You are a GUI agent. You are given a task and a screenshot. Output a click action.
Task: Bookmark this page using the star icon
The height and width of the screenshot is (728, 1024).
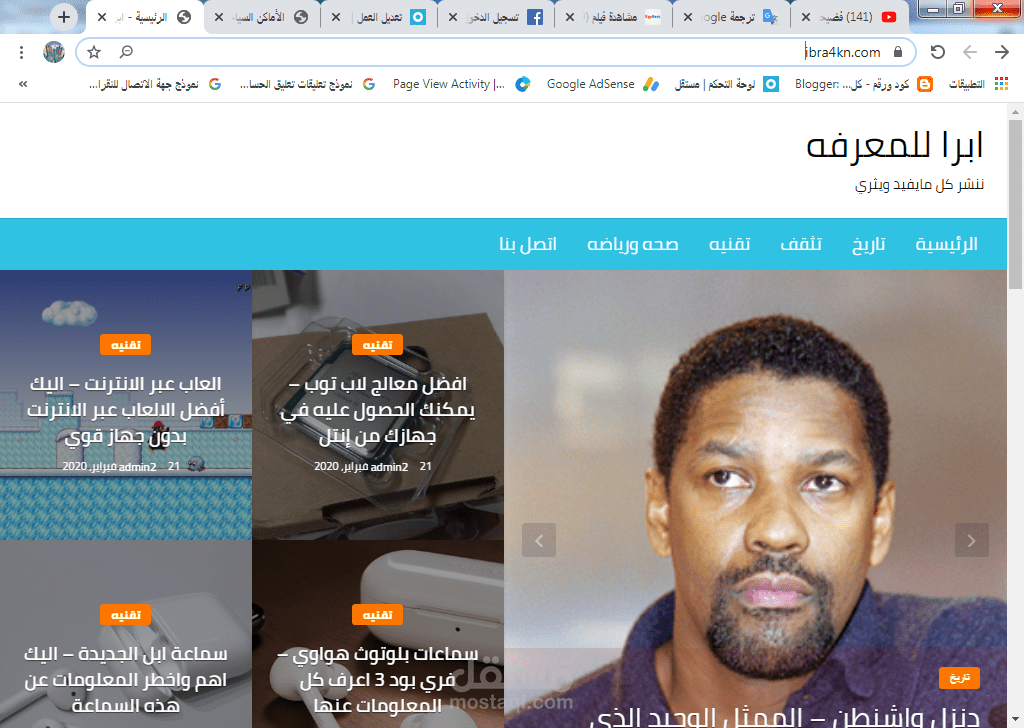pyautogui.click(x=94, y=51)
